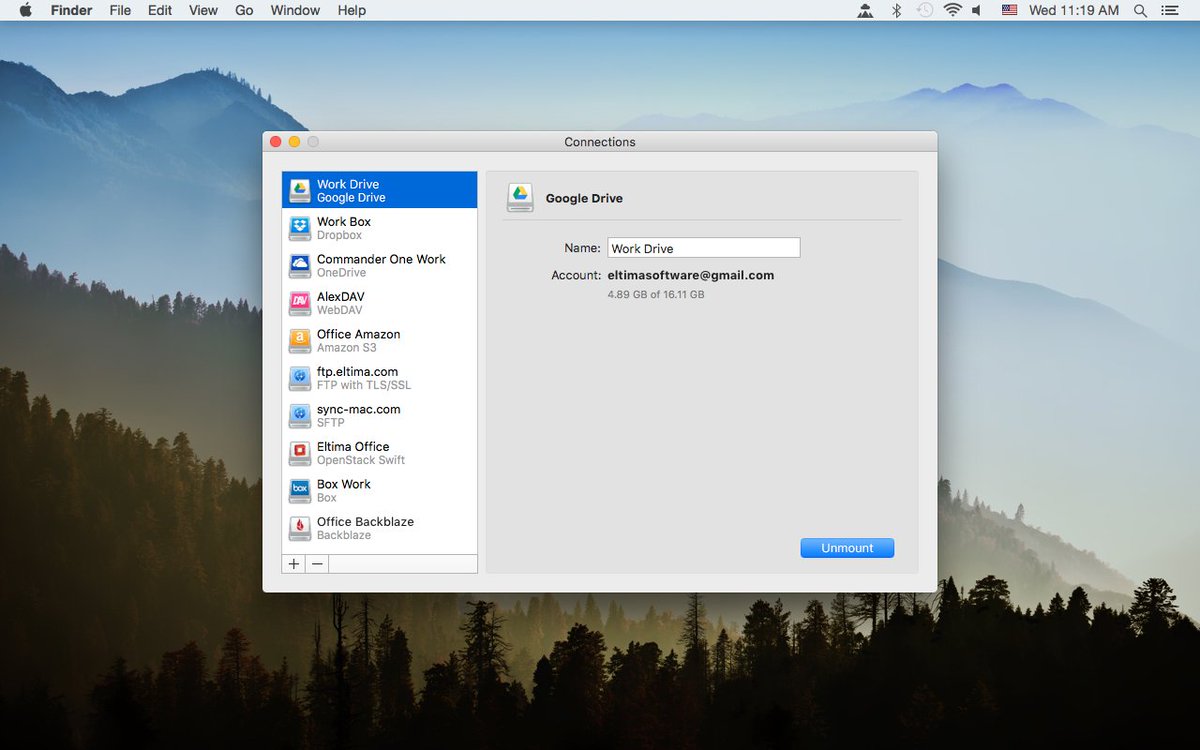Image resolution: width=1200 pixels, height=750 pixels.
Task: Close the Connections window
Action: tap(276, 142)
